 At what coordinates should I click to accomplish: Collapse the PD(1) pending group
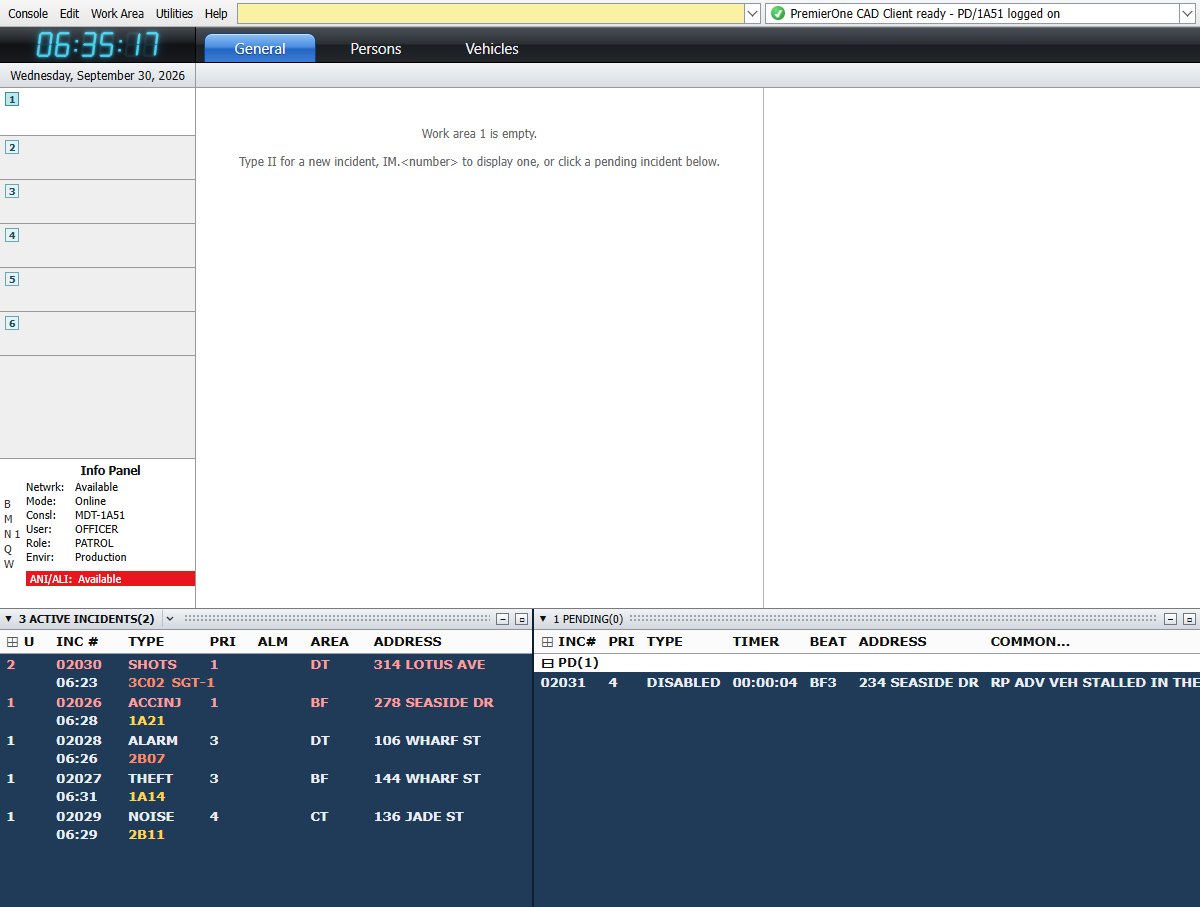546,663
